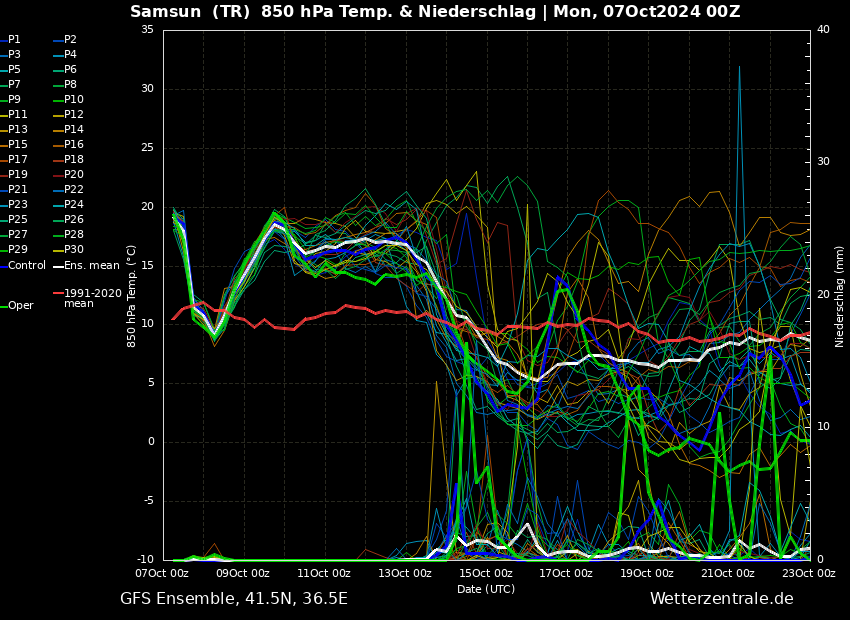Click the "19Oct 00z" tick label
Image resolution: width=850 pixels, height=620 pixels.
click(647, 573)
